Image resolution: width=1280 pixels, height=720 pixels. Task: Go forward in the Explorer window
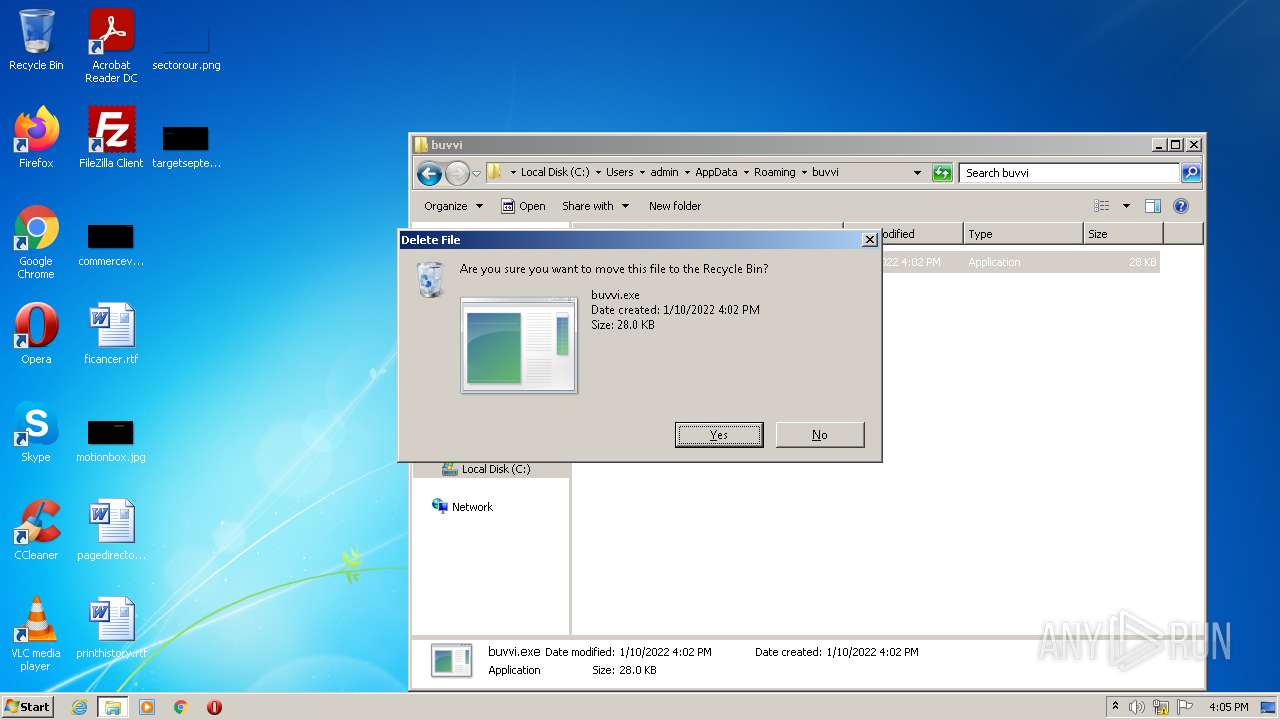coord(457,173)
